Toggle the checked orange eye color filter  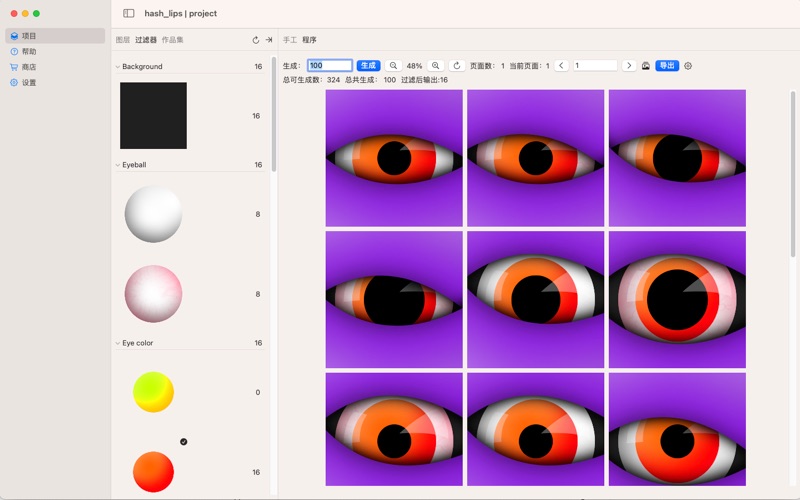click(153, 471)
